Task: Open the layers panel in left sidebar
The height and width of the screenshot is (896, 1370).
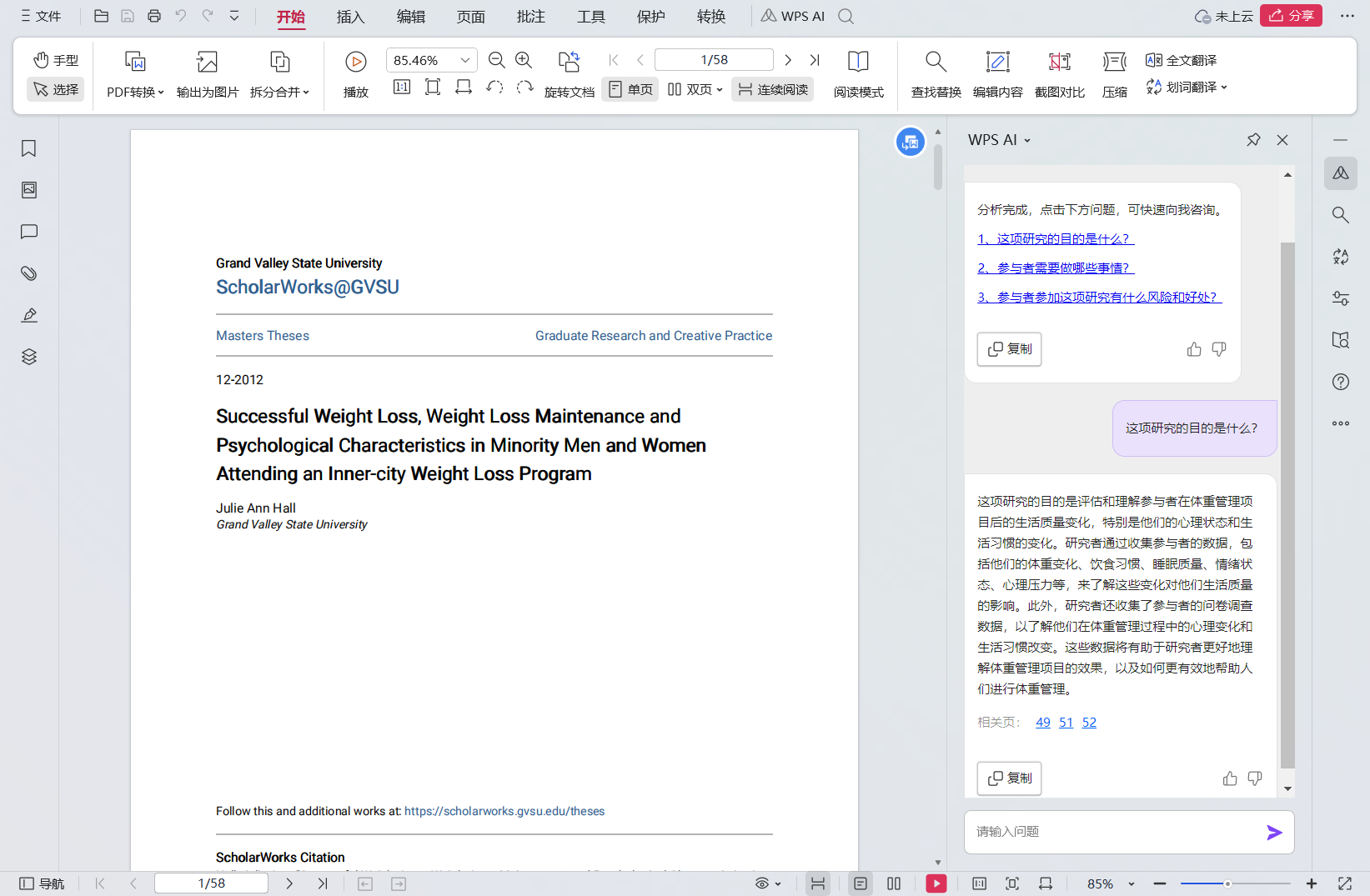Action: tap(29, 357)
